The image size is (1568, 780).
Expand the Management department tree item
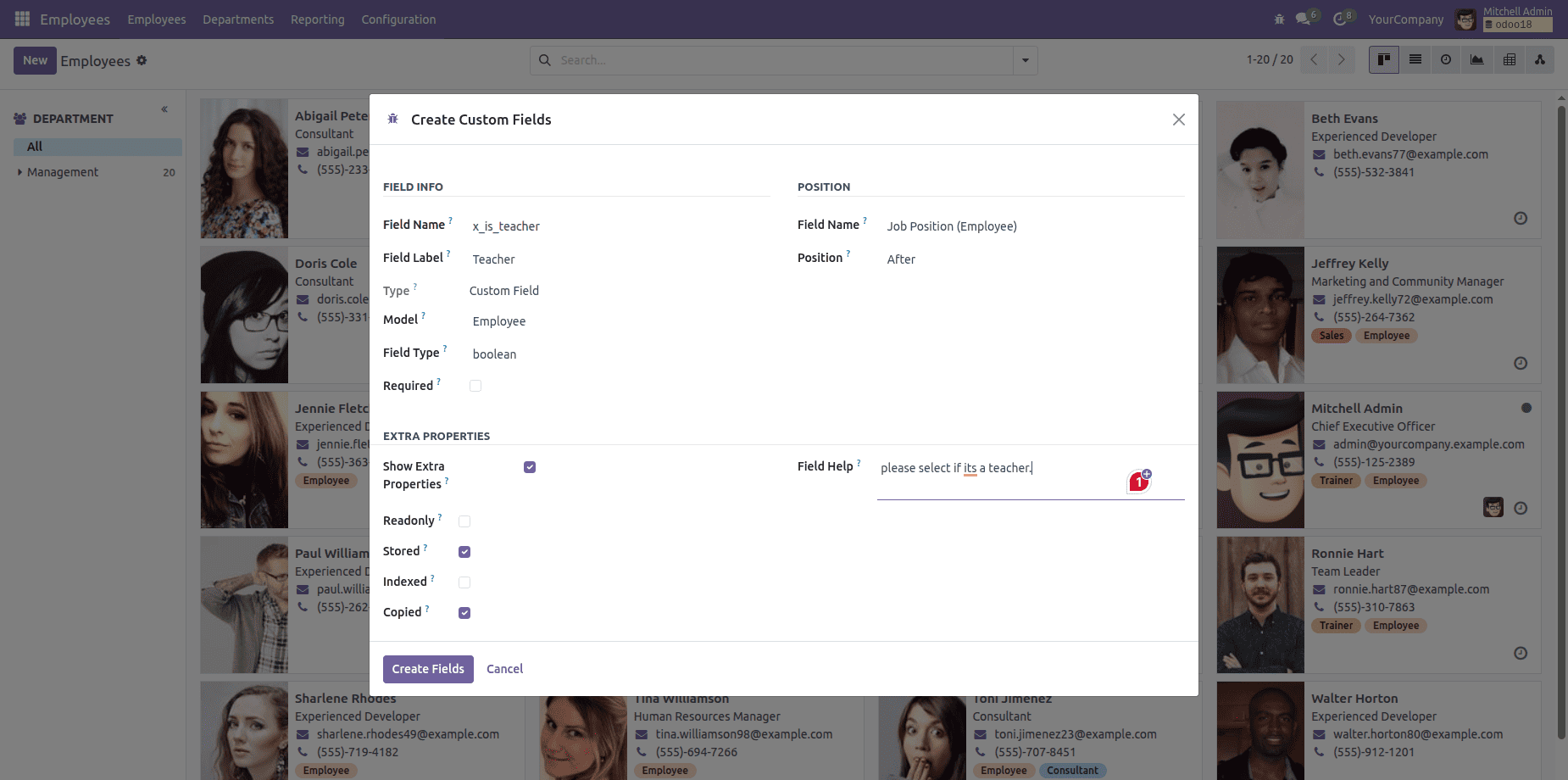pyautogui.click(x=19, y=172)
